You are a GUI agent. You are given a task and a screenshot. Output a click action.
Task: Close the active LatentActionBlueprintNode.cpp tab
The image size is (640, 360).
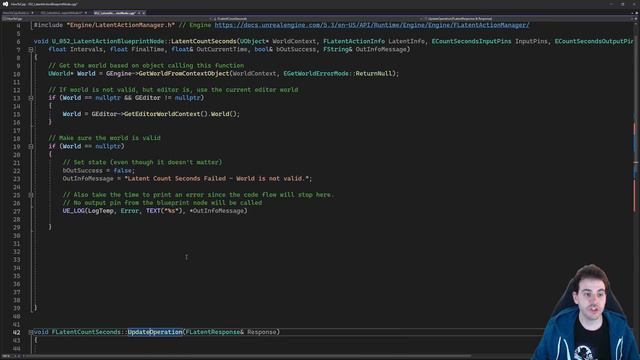click(143, 13)
